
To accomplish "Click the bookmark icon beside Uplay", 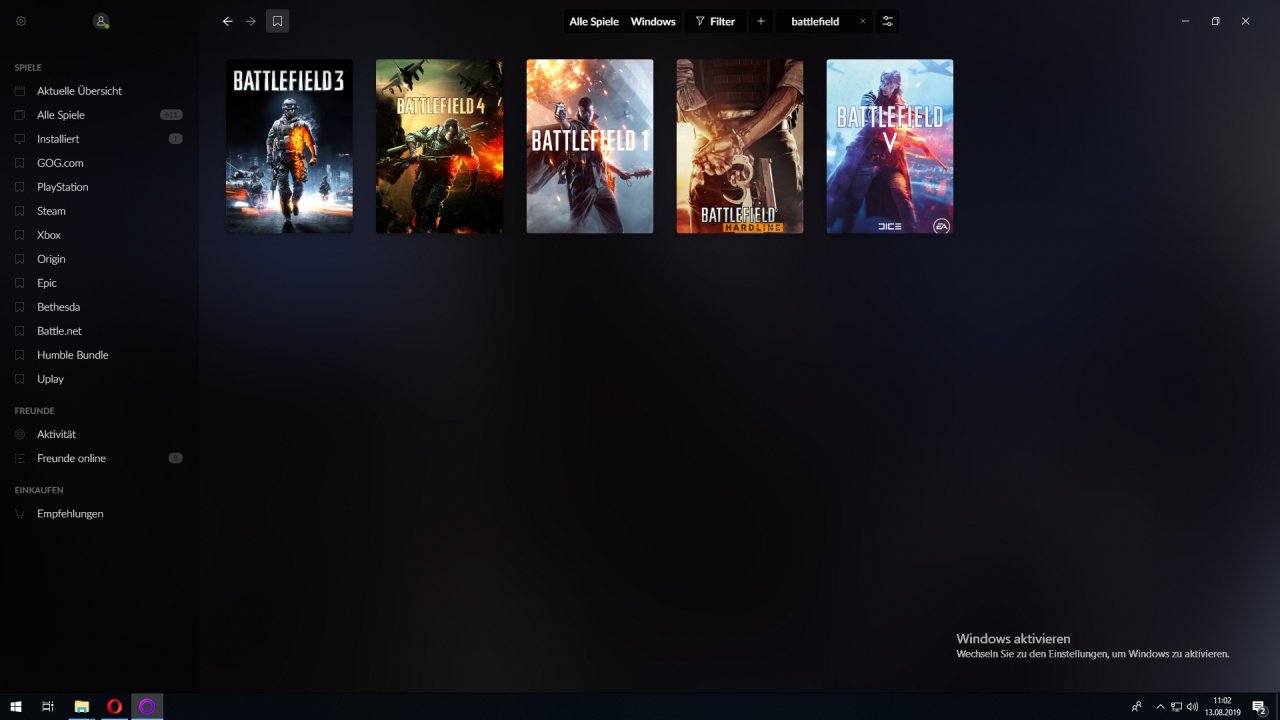I will click(x=19, y=379).
